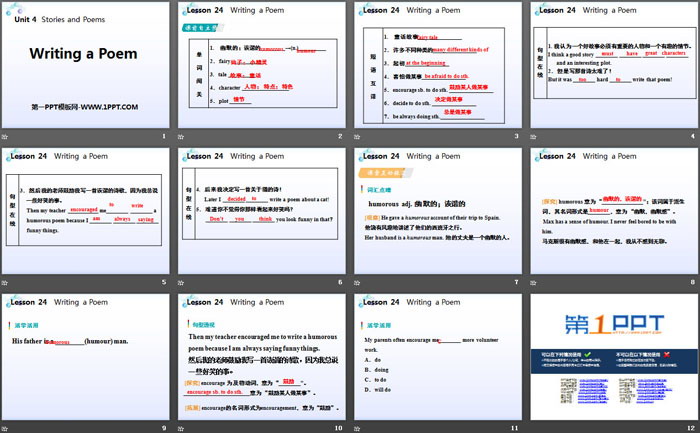Select slide 6 about the cat poem
This screenshot has width=700, height=433.
260,211
